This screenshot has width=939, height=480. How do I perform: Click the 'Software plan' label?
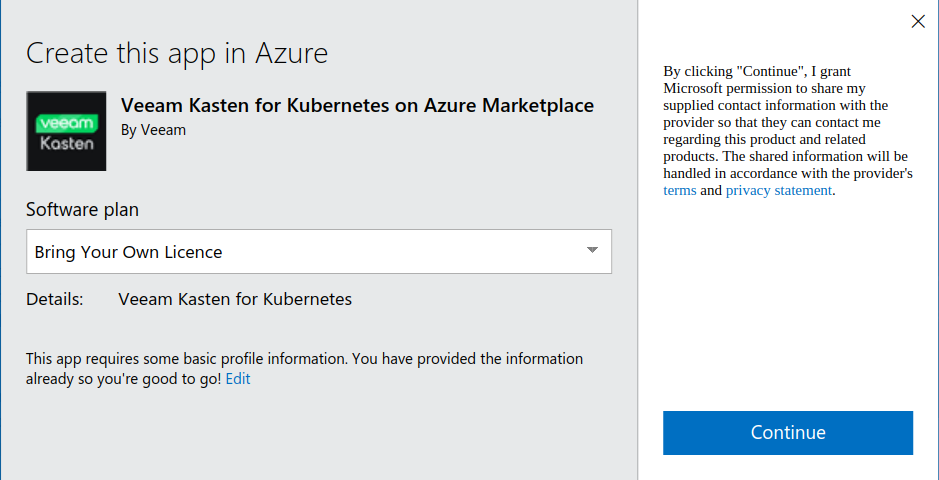coord(82,210)
